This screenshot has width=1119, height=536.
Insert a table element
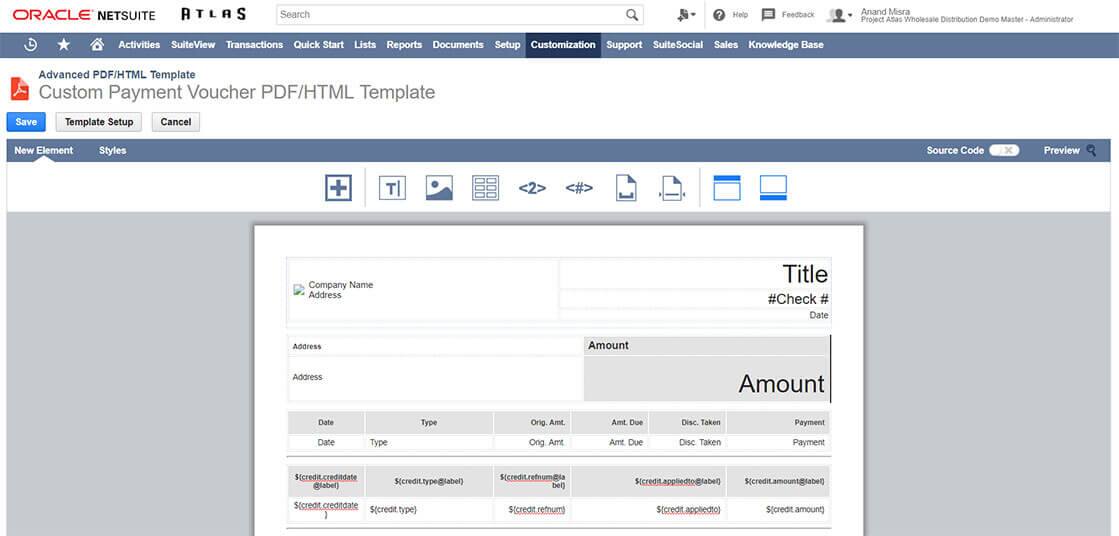tap(485, 187)
